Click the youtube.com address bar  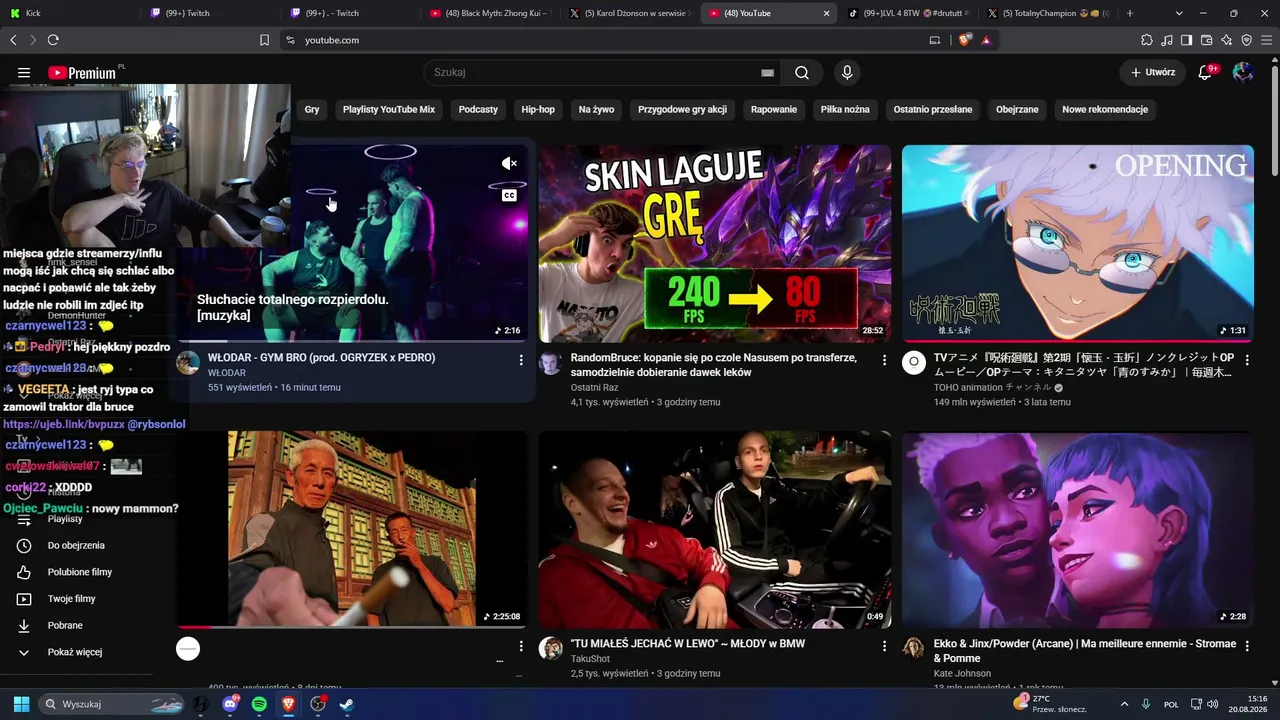pos(600,40)
